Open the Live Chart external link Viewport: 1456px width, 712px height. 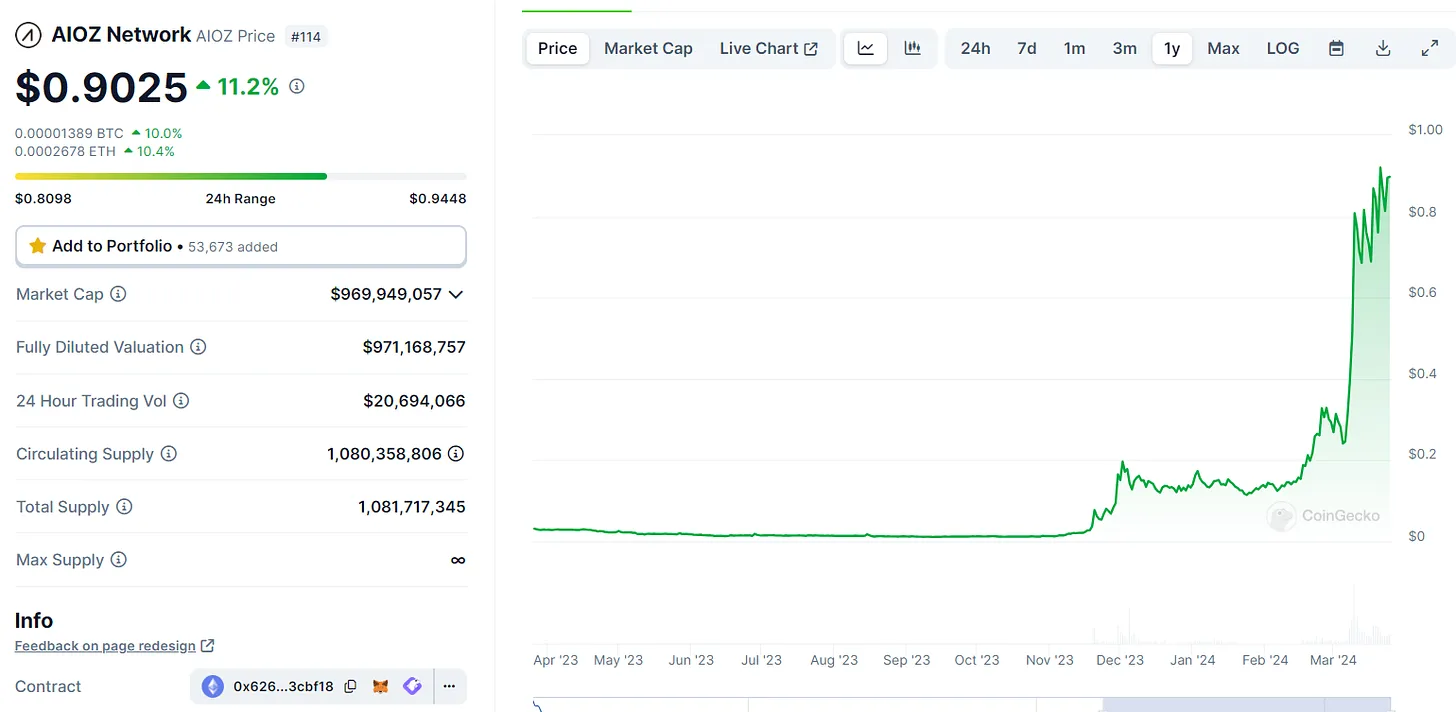pos(768,48)
